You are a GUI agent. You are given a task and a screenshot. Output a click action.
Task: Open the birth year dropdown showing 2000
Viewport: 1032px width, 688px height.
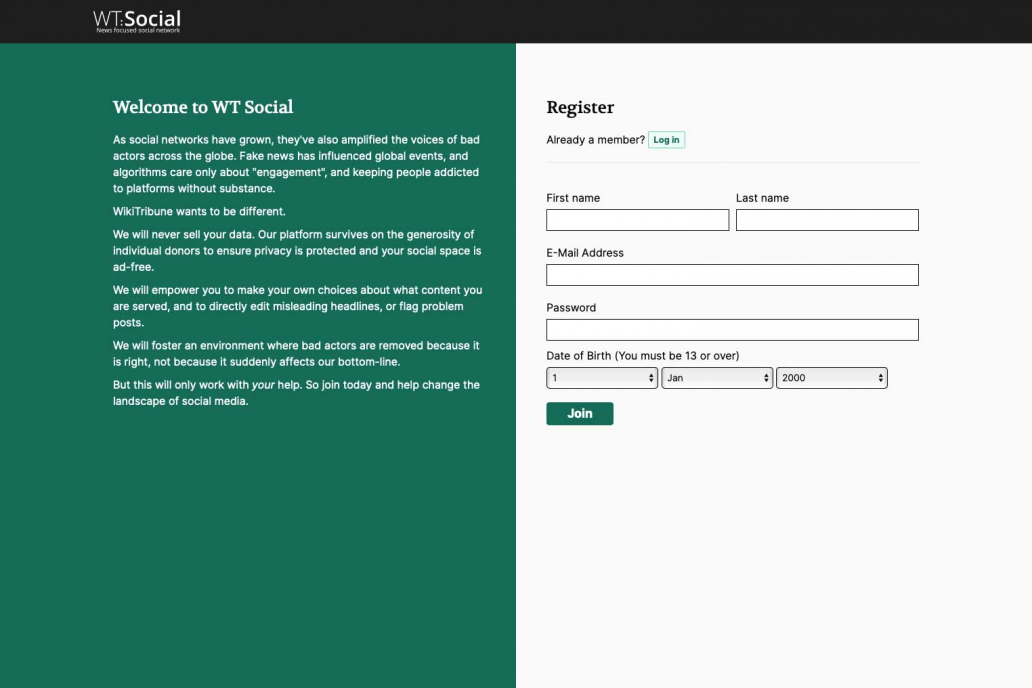pyautogui.click(x=831, y=378)
